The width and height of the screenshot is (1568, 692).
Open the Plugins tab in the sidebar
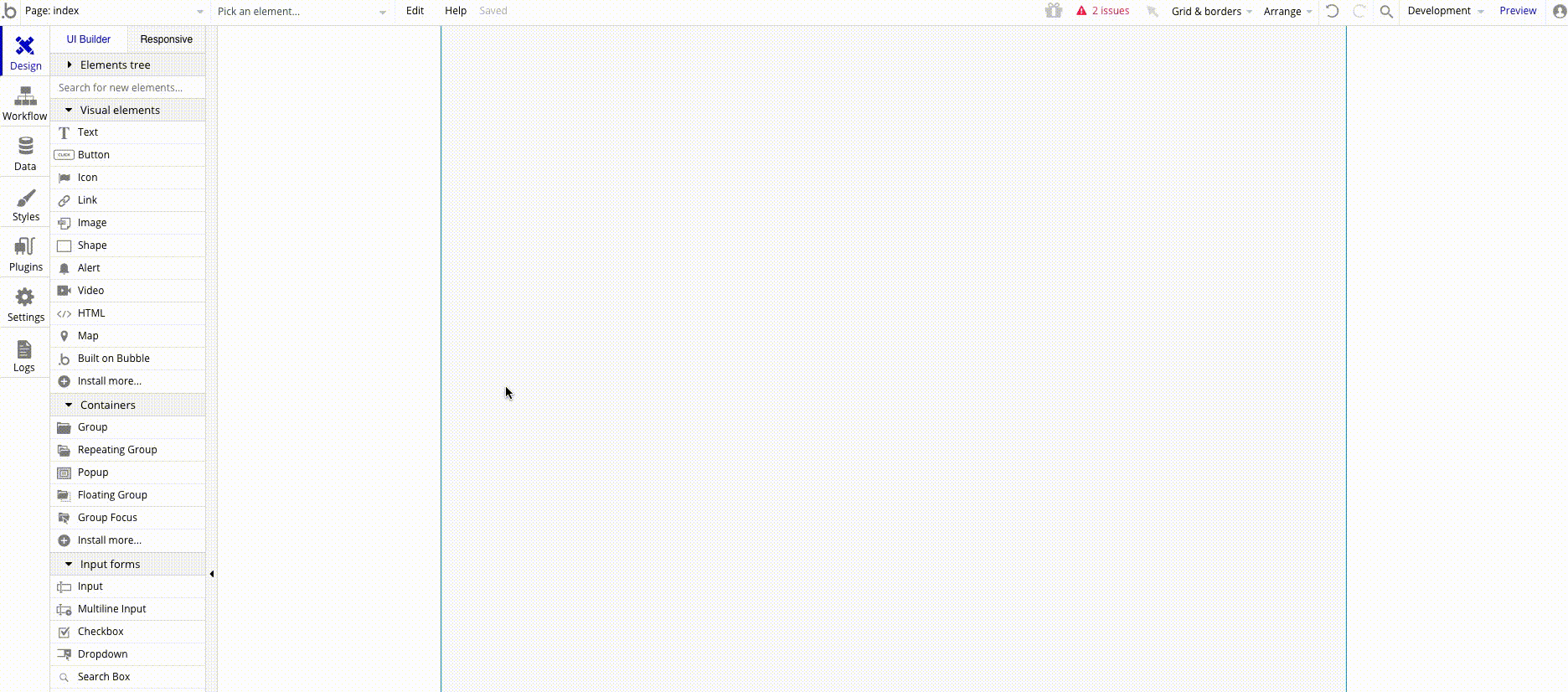[25, 253]
